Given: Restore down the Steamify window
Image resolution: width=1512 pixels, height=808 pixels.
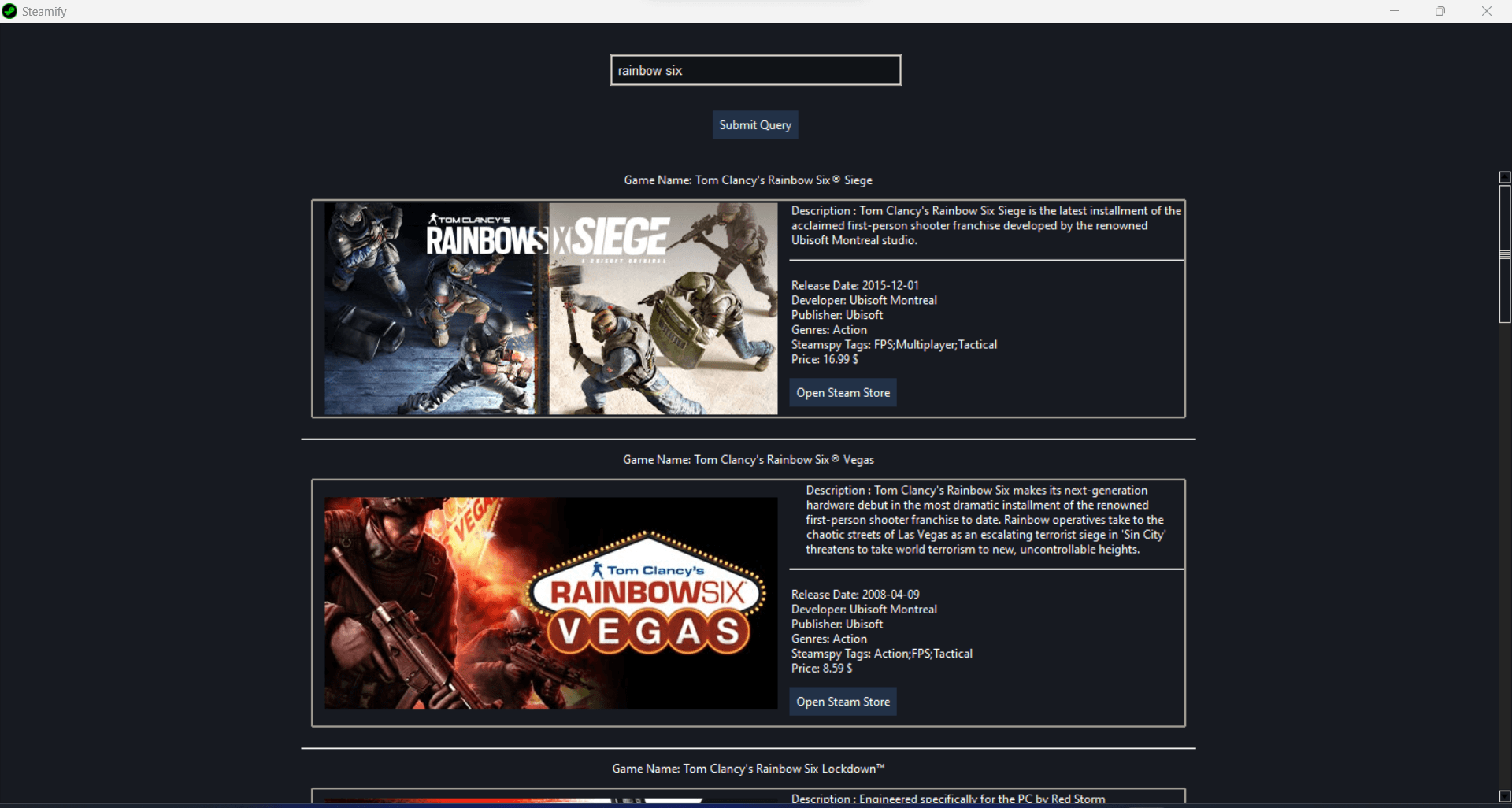Looking at the screenshot, I should pyautogui.click(x=1440, y=11).
